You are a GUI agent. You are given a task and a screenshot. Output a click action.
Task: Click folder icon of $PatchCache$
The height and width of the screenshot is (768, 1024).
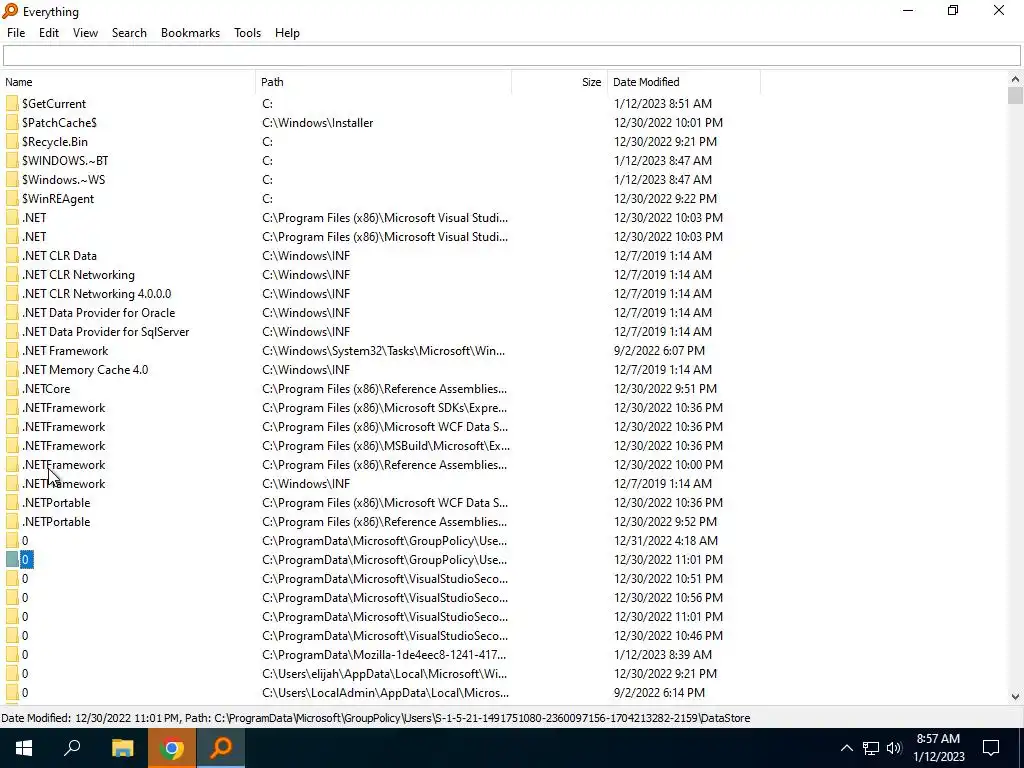coord(12,122)
